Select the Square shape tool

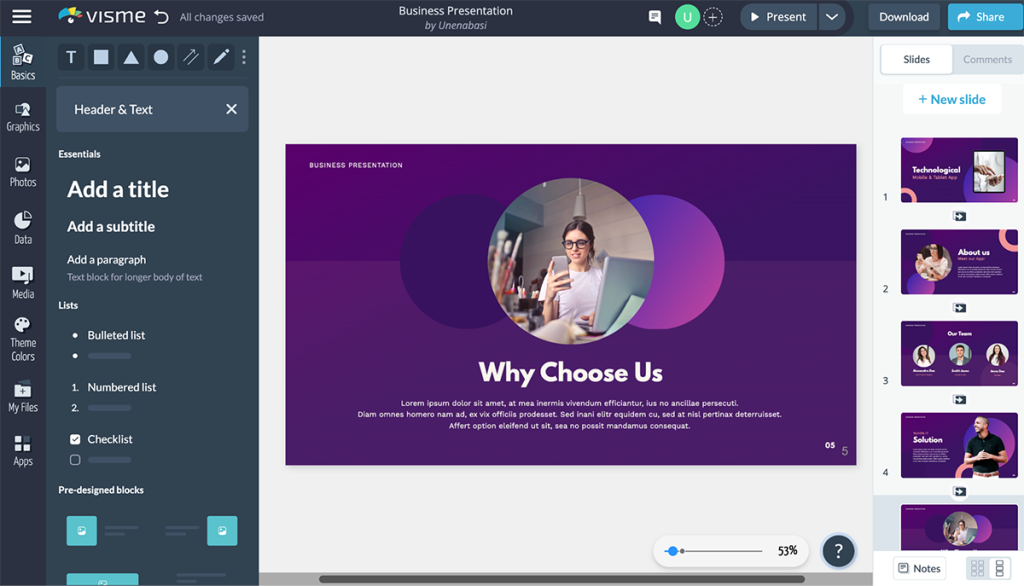(100, 57)
